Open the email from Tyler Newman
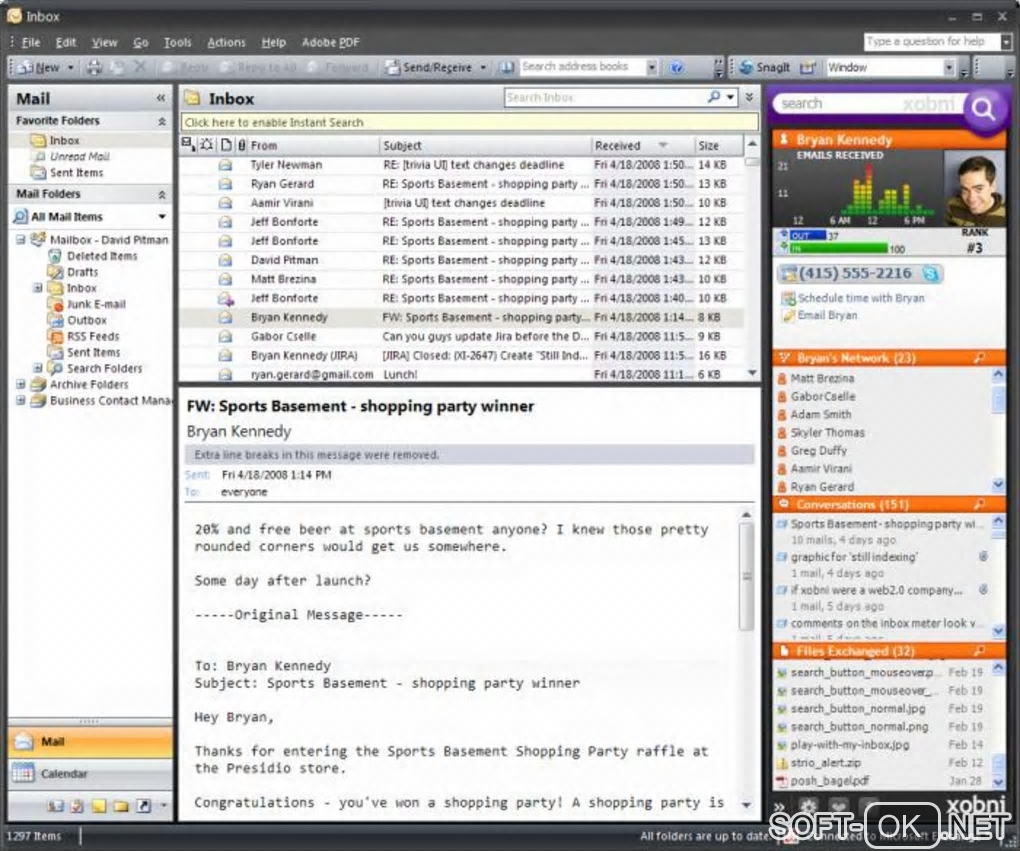This screenshot has width=1020, height=851. [x=461, y=165]
